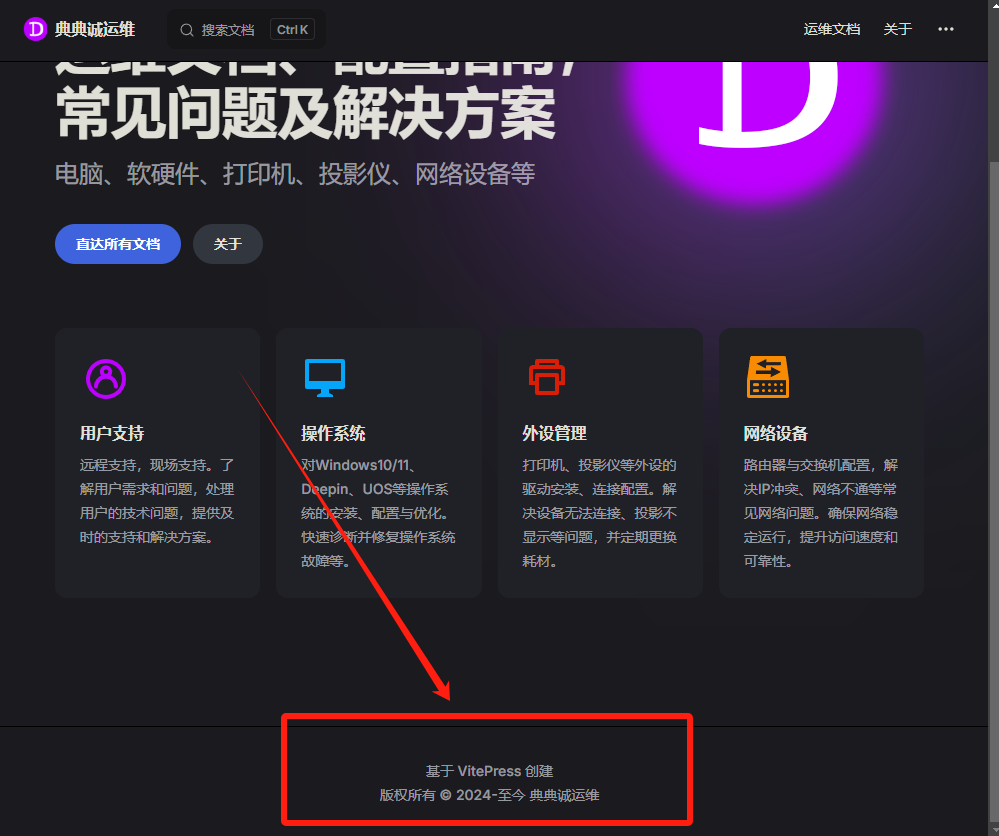
Task: Click the search magnifier icon
Action: point(187,30)
